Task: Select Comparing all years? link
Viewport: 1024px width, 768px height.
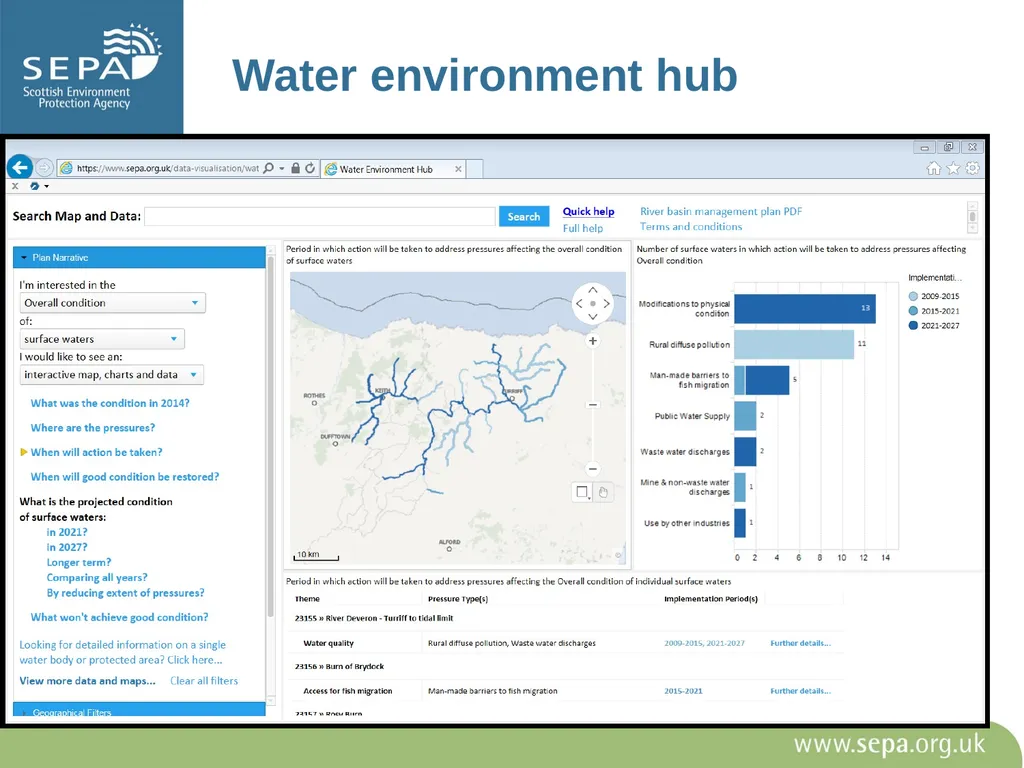Action: coord(97,577)
